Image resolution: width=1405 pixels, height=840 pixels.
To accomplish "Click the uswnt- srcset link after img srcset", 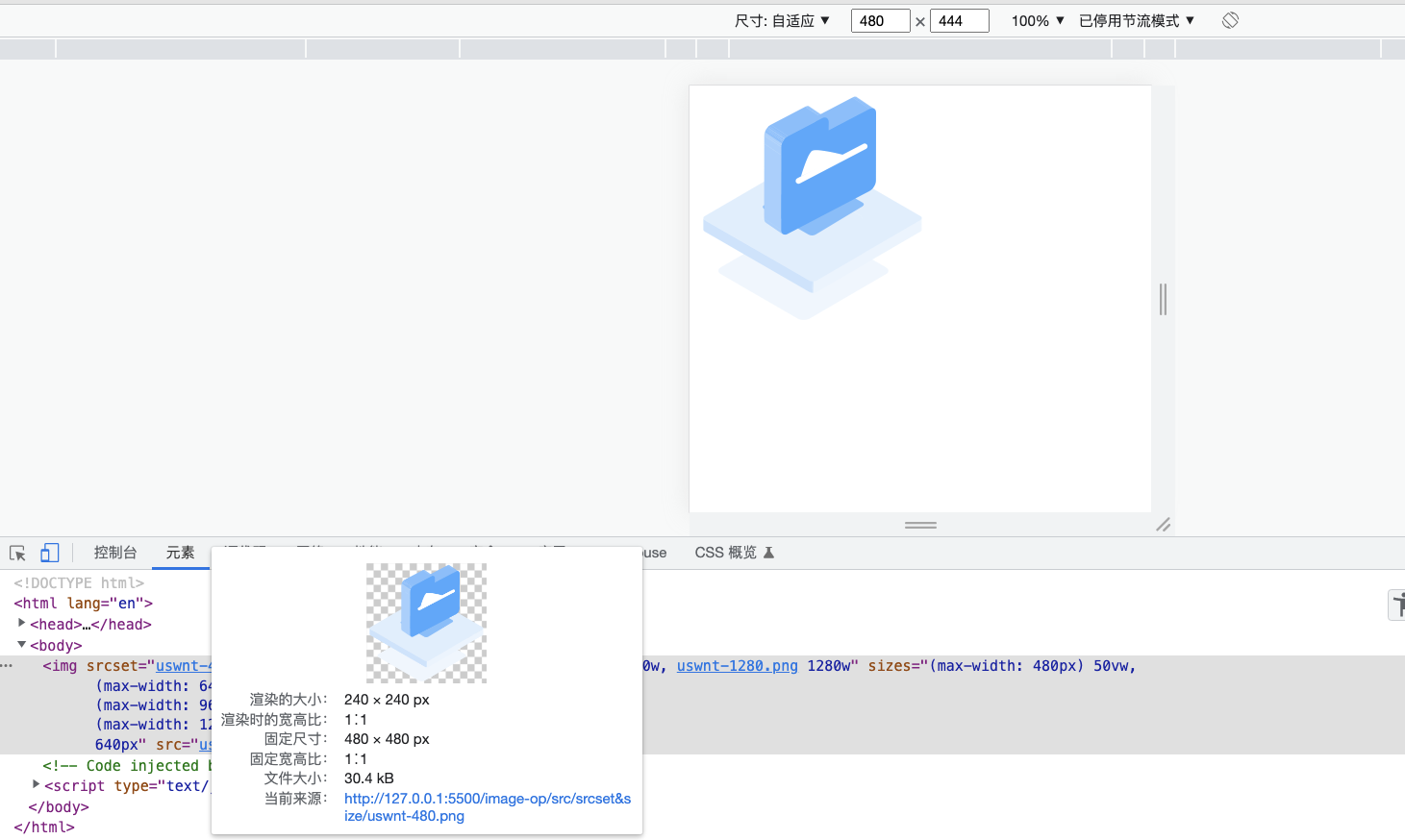I will [x=183, y=666].
